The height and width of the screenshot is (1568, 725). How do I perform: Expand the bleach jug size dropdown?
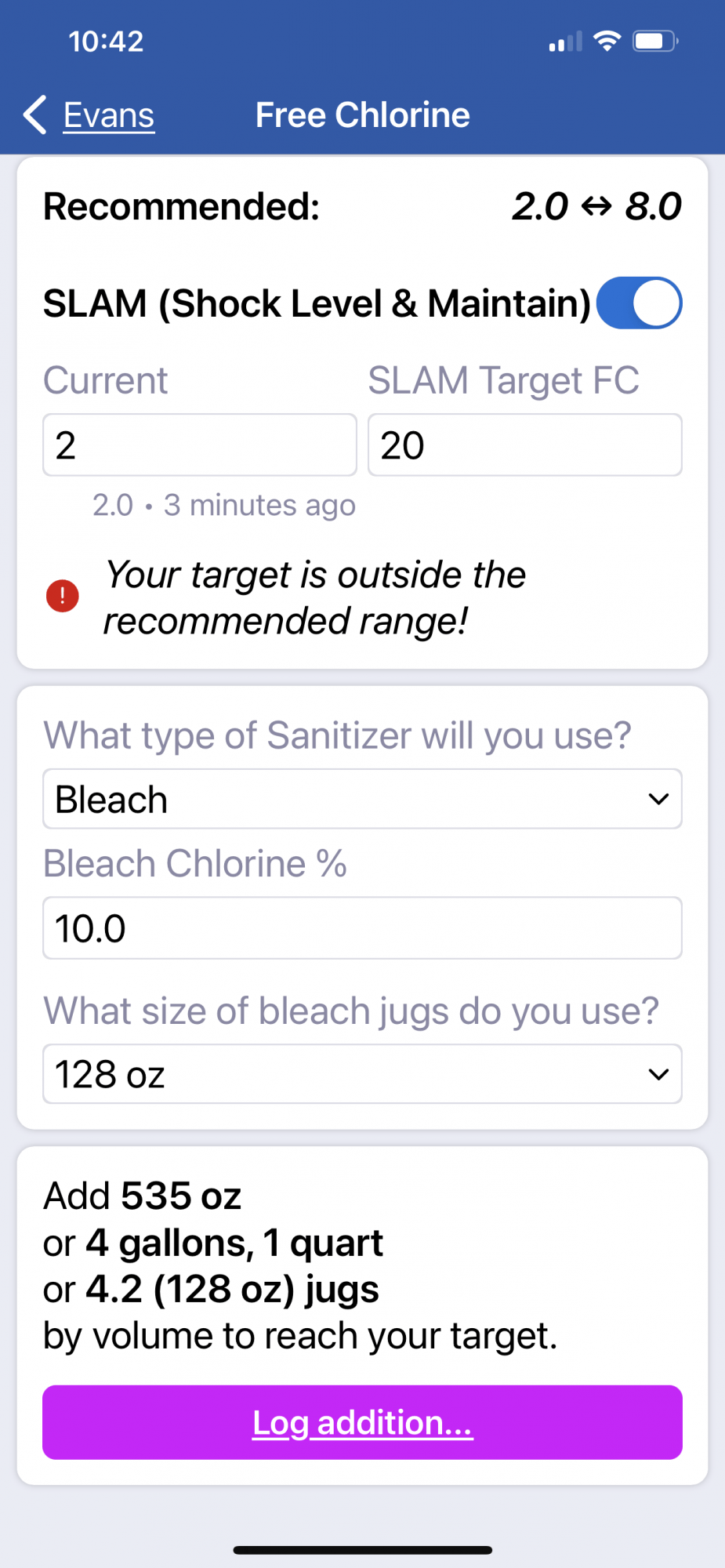(x=362, y=1074)
